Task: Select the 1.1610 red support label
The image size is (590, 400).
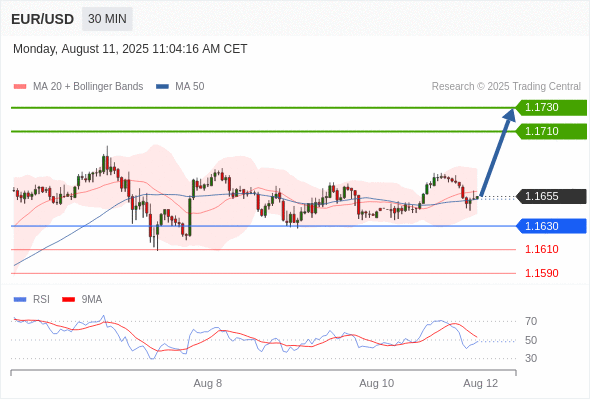Action: click(542, 249)
